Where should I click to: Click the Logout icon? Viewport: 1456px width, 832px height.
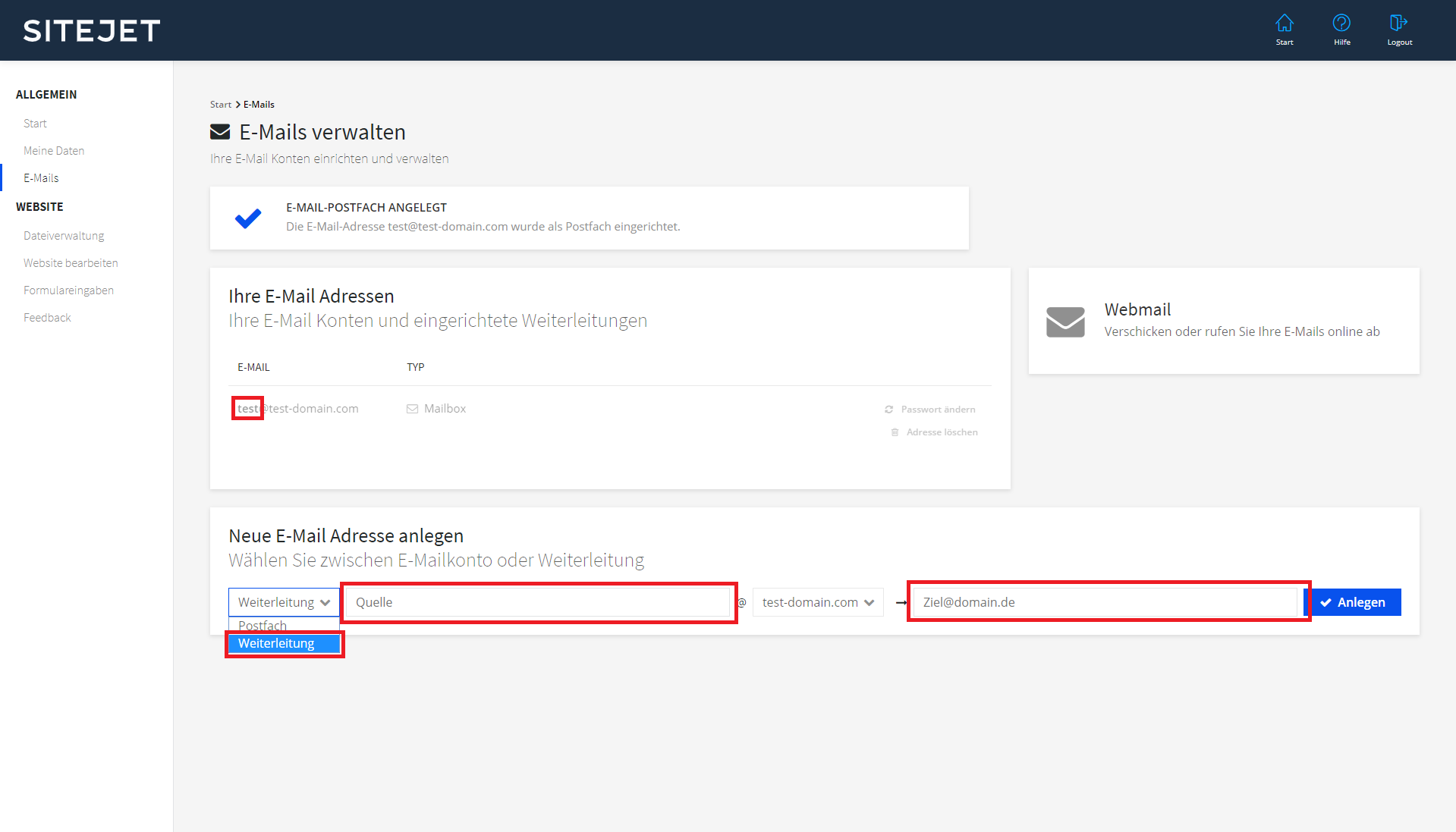coord(1399,29)
